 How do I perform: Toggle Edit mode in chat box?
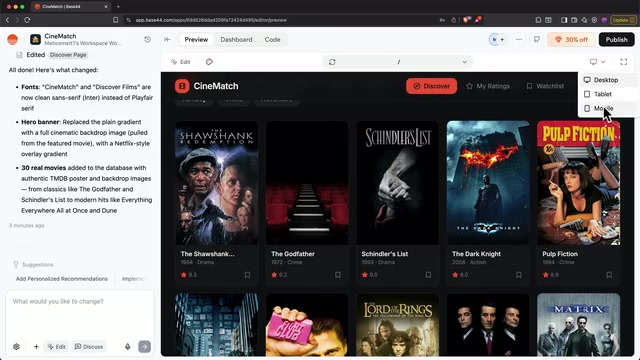tap(56, 347)
